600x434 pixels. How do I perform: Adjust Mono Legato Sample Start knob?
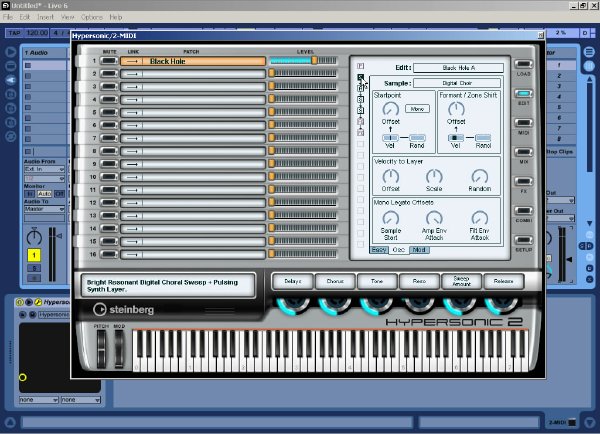(x=391, y=218)
